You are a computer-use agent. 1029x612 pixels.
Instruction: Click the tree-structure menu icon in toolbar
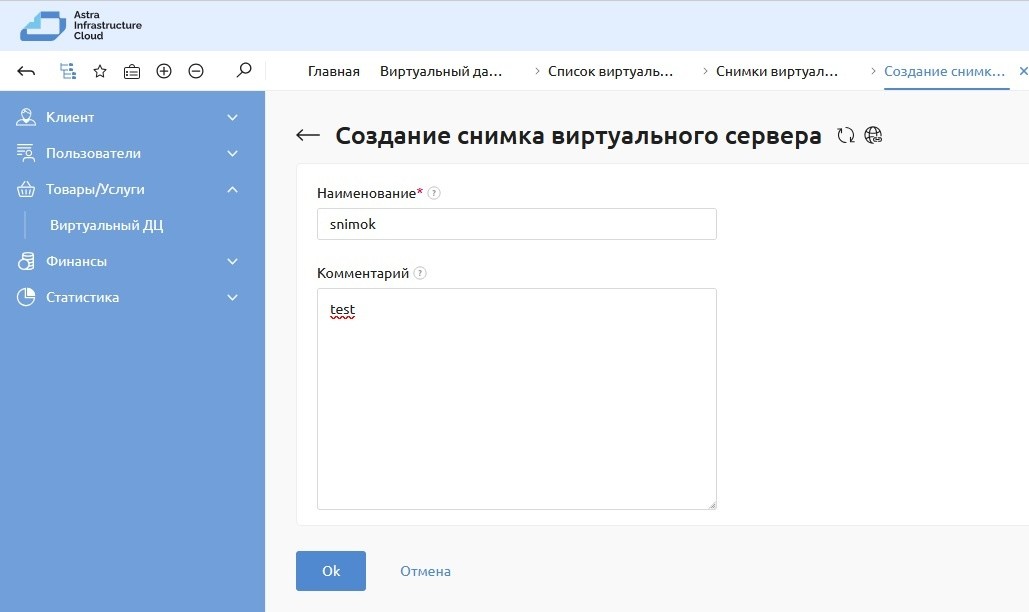pos(68,71)
